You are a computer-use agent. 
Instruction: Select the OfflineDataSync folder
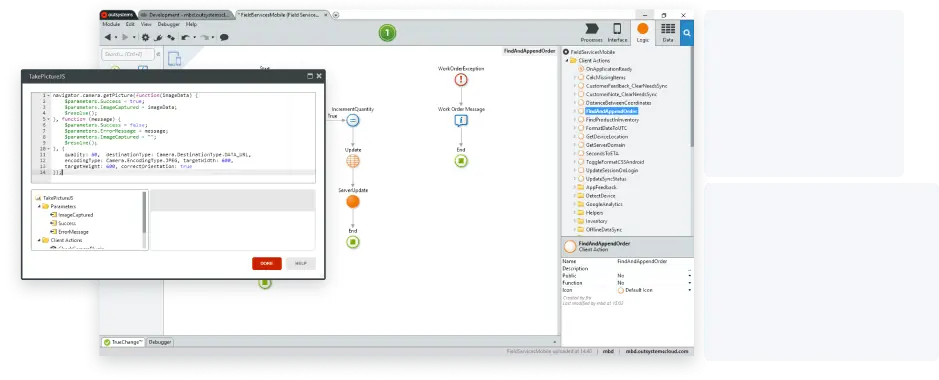pyautogui.click(x=604, y=229)
